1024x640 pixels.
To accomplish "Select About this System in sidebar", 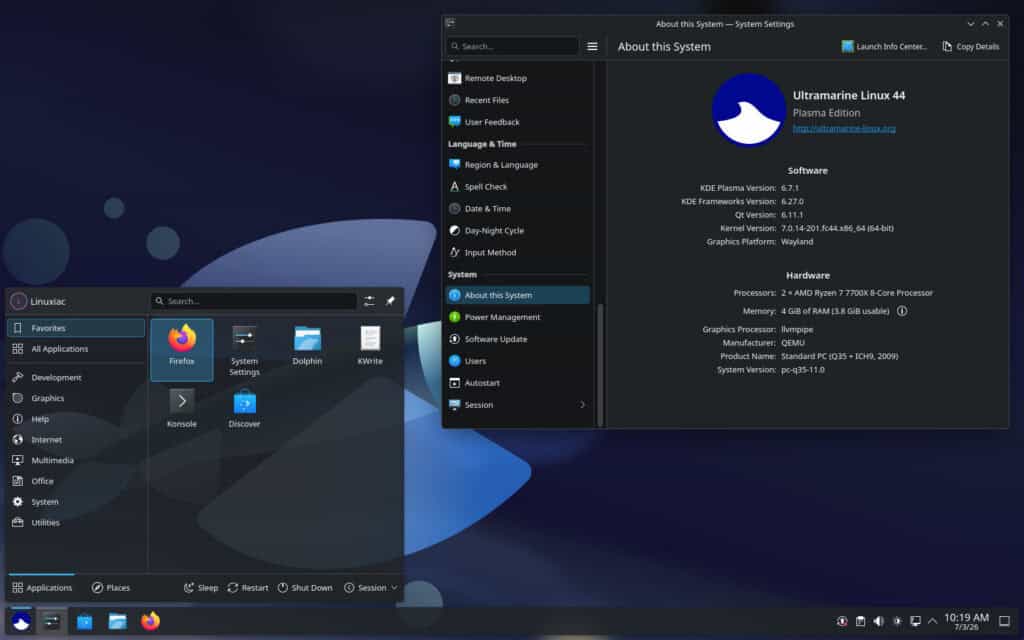I will (x=519, y=295).
